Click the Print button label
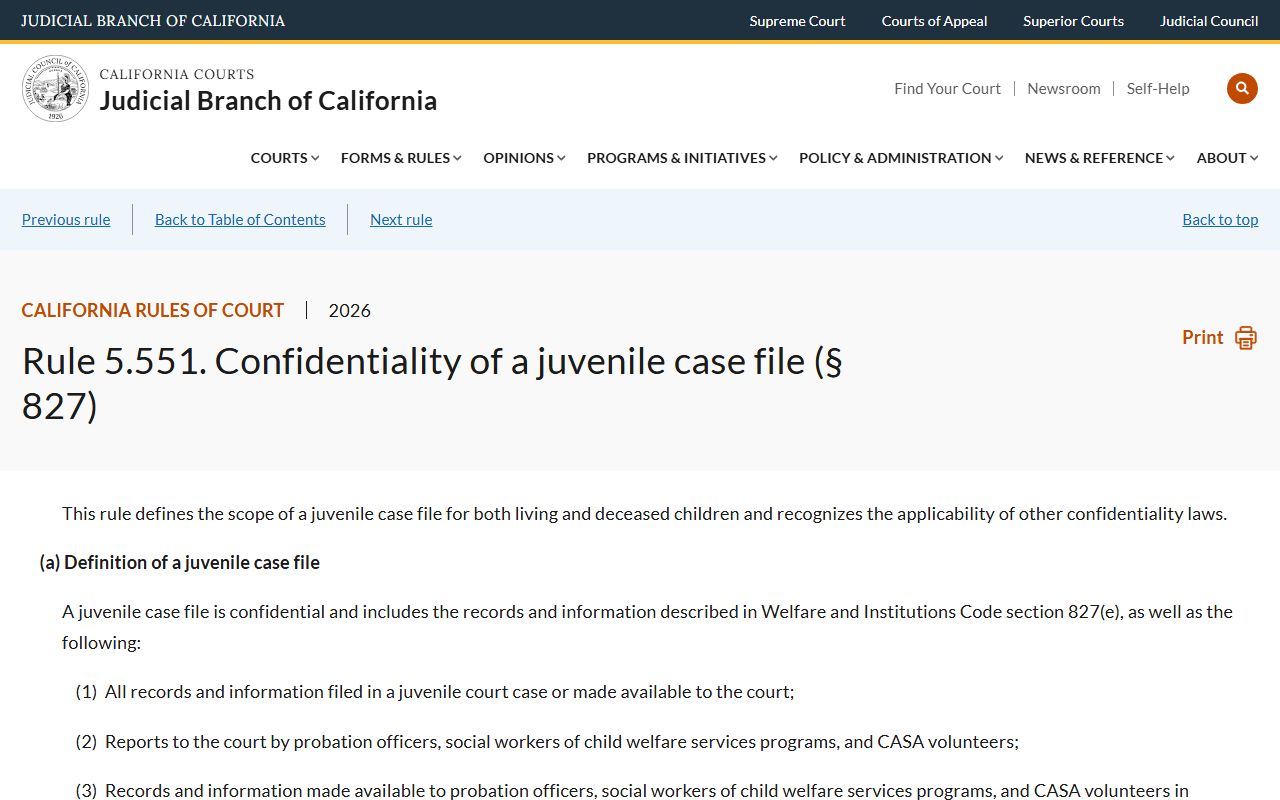The width and height of the screenshot is (1280, 800). 1202,338
